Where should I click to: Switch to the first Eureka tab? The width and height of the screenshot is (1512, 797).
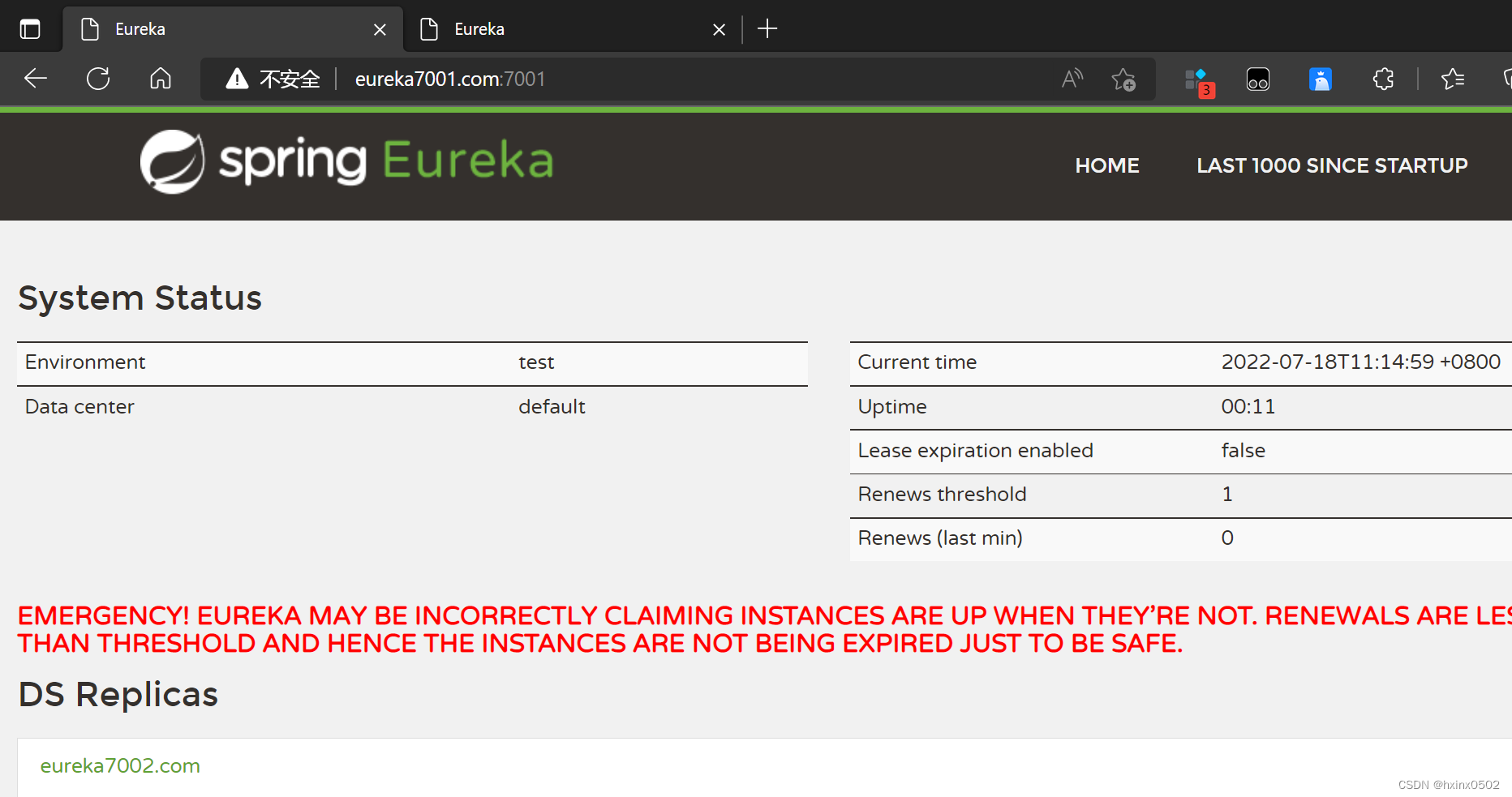(232, 29)
